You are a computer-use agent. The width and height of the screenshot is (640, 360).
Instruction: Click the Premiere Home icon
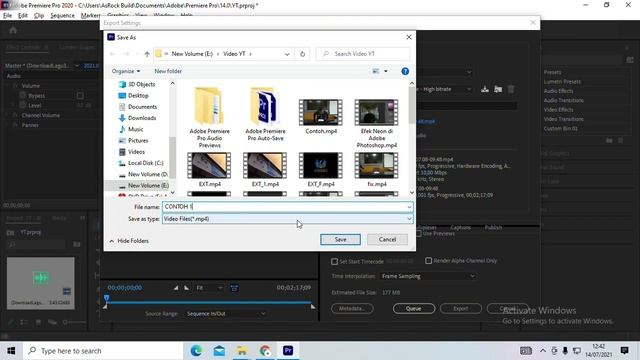tap(13, 30)
